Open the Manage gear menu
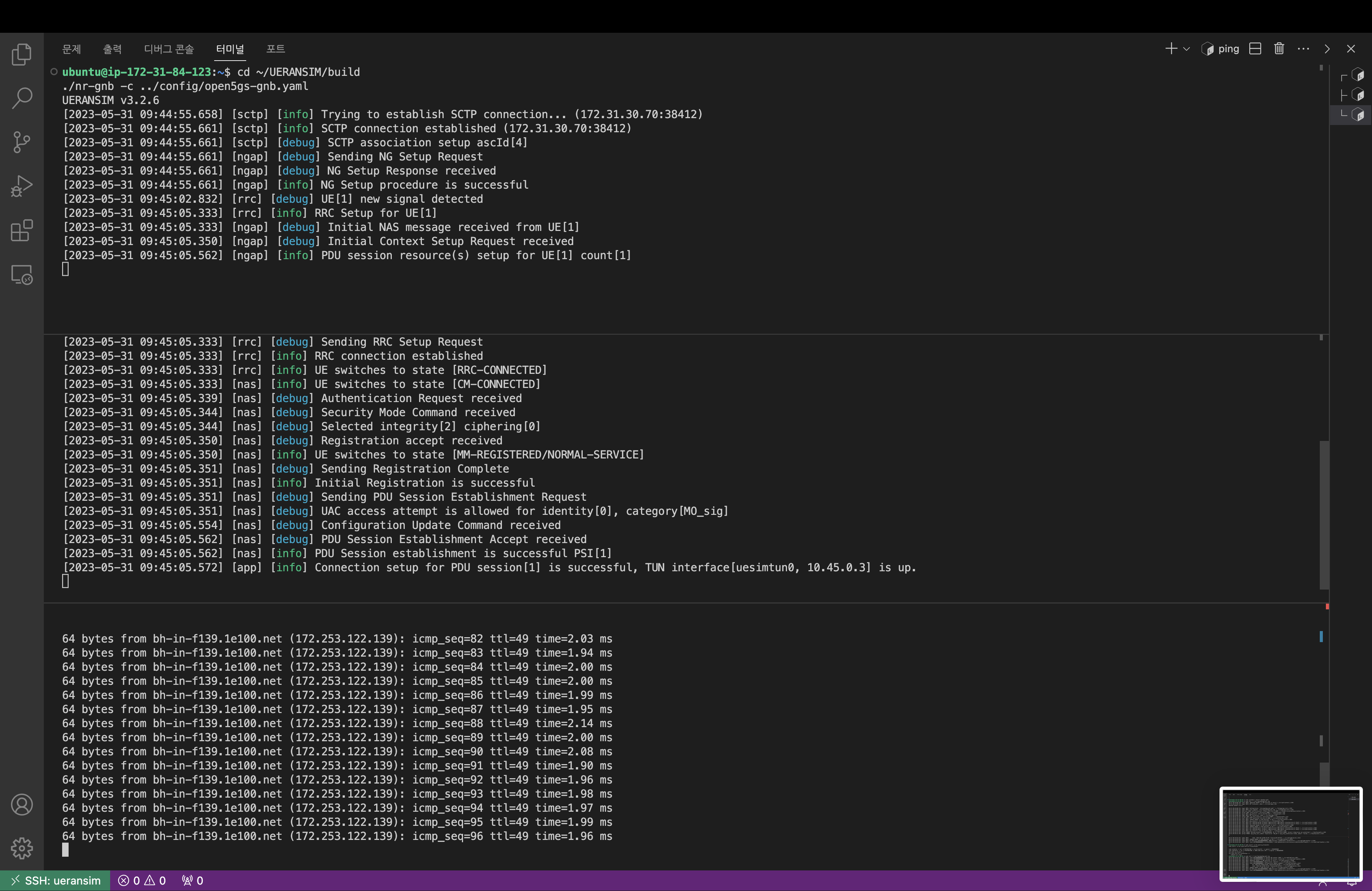The height and width of the screenshot is (891, 1372). tap(21, 848)
